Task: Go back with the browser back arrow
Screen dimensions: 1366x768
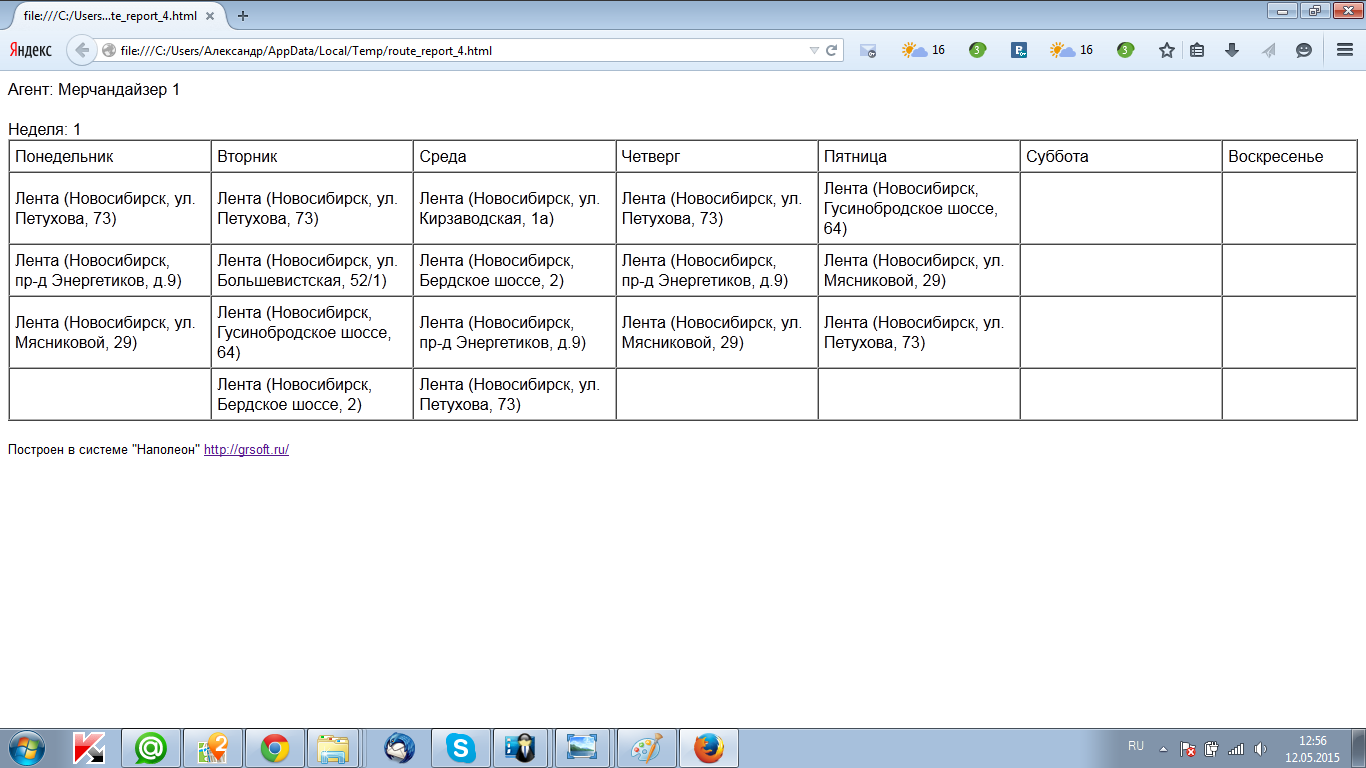Action: coord(82,50)
